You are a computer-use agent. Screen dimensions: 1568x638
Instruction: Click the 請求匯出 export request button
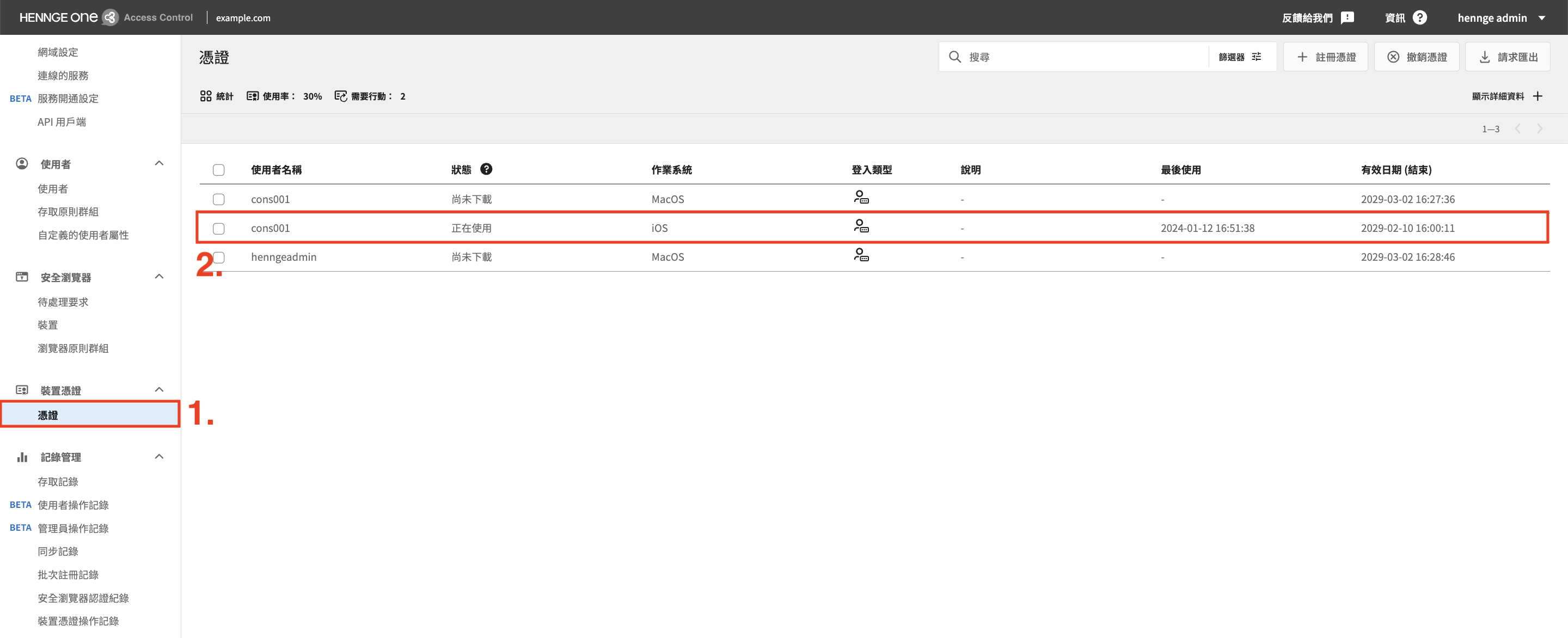[x=1507, y=57]
